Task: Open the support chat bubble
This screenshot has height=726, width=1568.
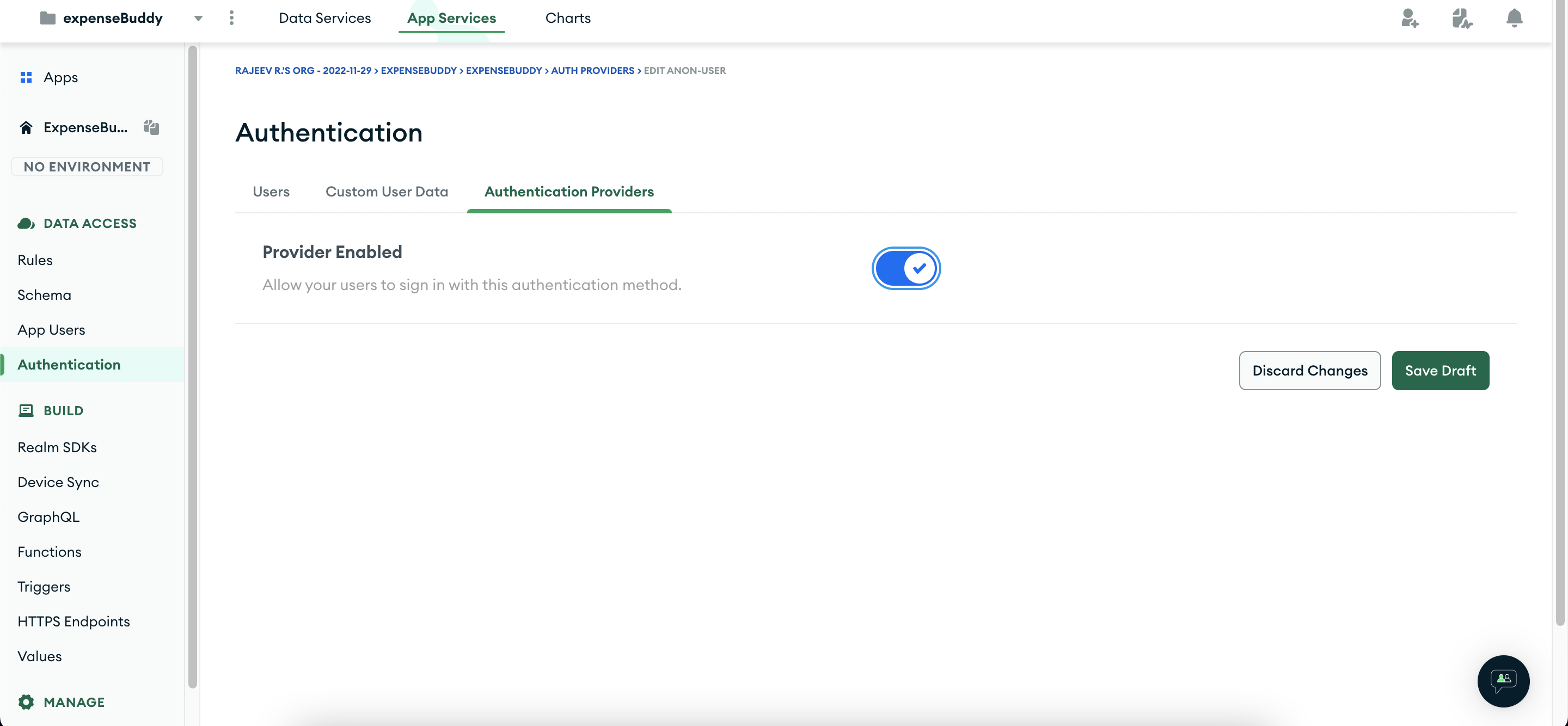Action: (x=1503, y=680)
